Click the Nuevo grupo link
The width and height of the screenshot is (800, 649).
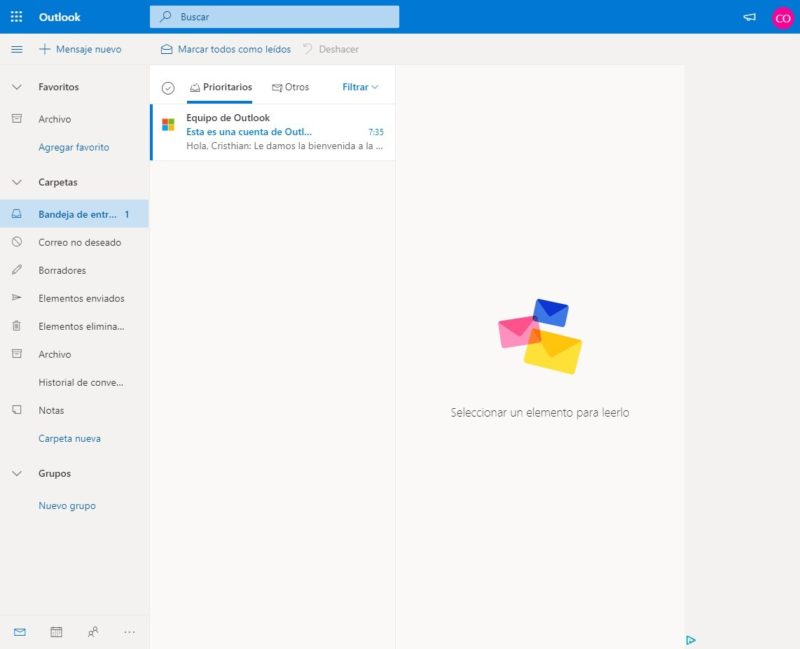(67, 506)
